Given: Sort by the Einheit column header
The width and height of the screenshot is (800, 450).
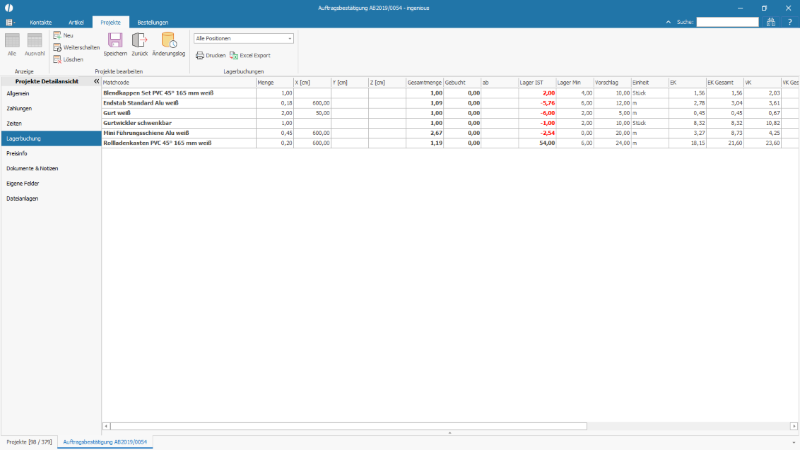Looking at the screenshot, I should click(x=650, y=82).
